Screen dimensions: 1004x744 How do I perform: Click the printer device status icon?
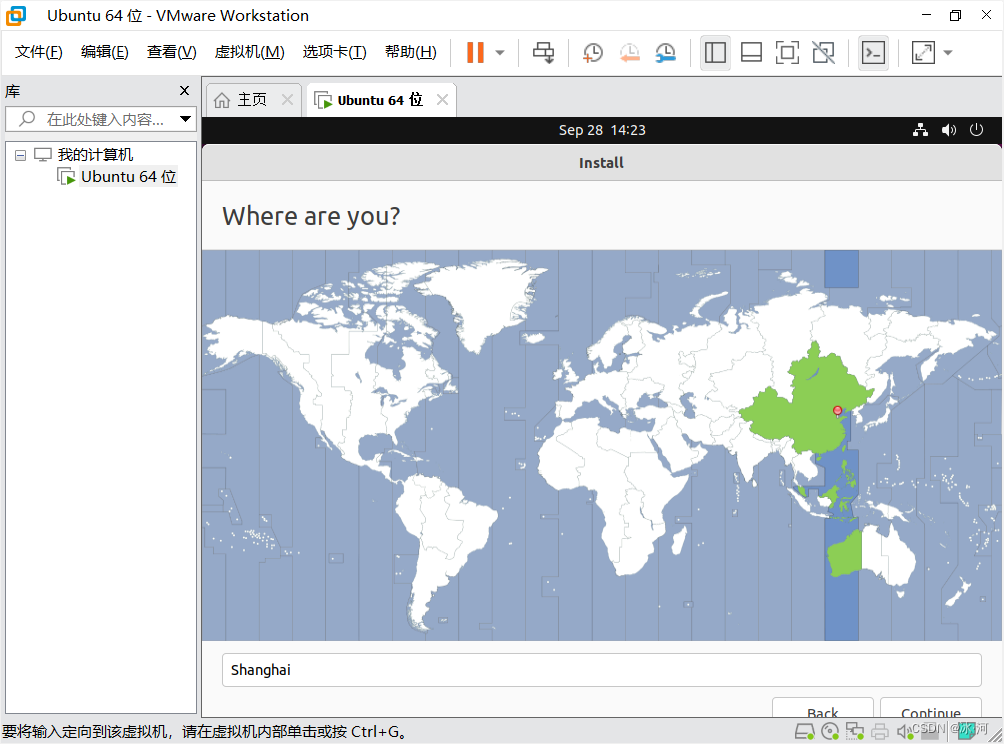[x=880, y=731]
